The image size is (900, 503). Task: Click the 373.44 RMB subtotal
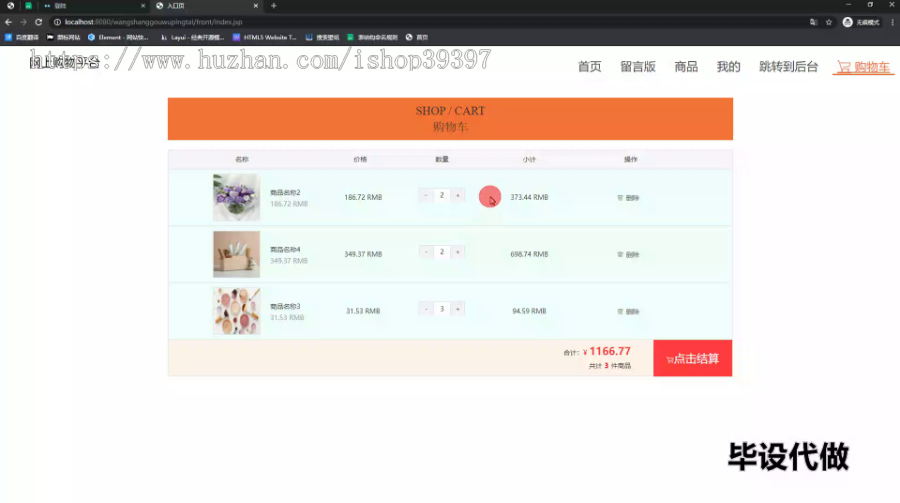pyautogui.click(x=529, y=197)
